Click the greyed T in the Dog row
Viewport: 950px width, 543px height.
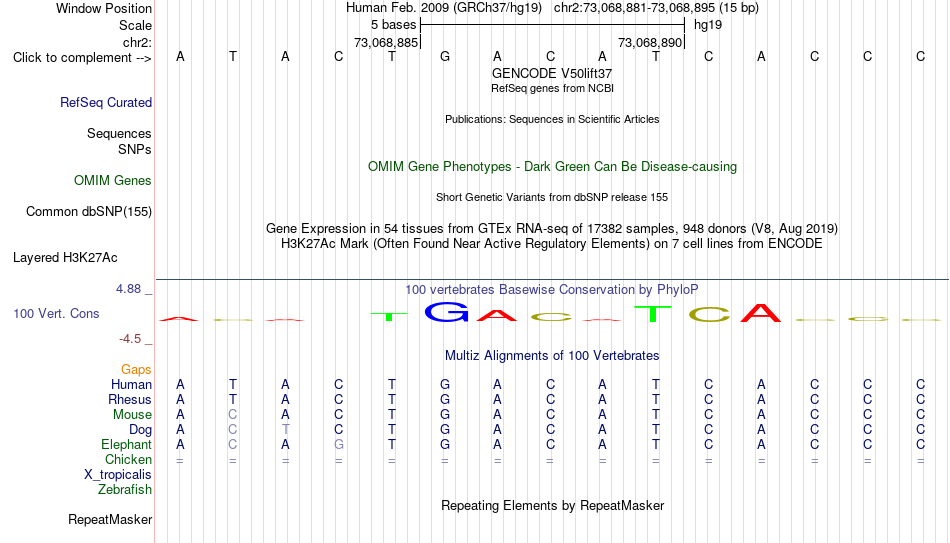[285, 430]
